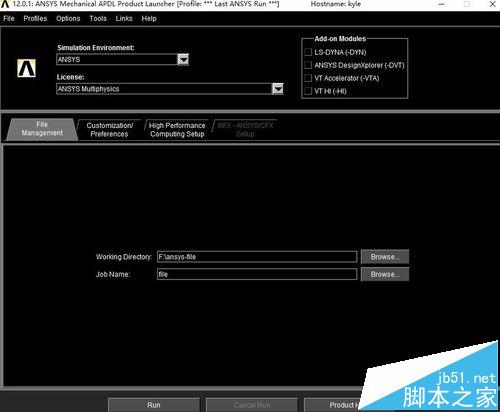Check the VT HI (-HI) option

(308, 91)
